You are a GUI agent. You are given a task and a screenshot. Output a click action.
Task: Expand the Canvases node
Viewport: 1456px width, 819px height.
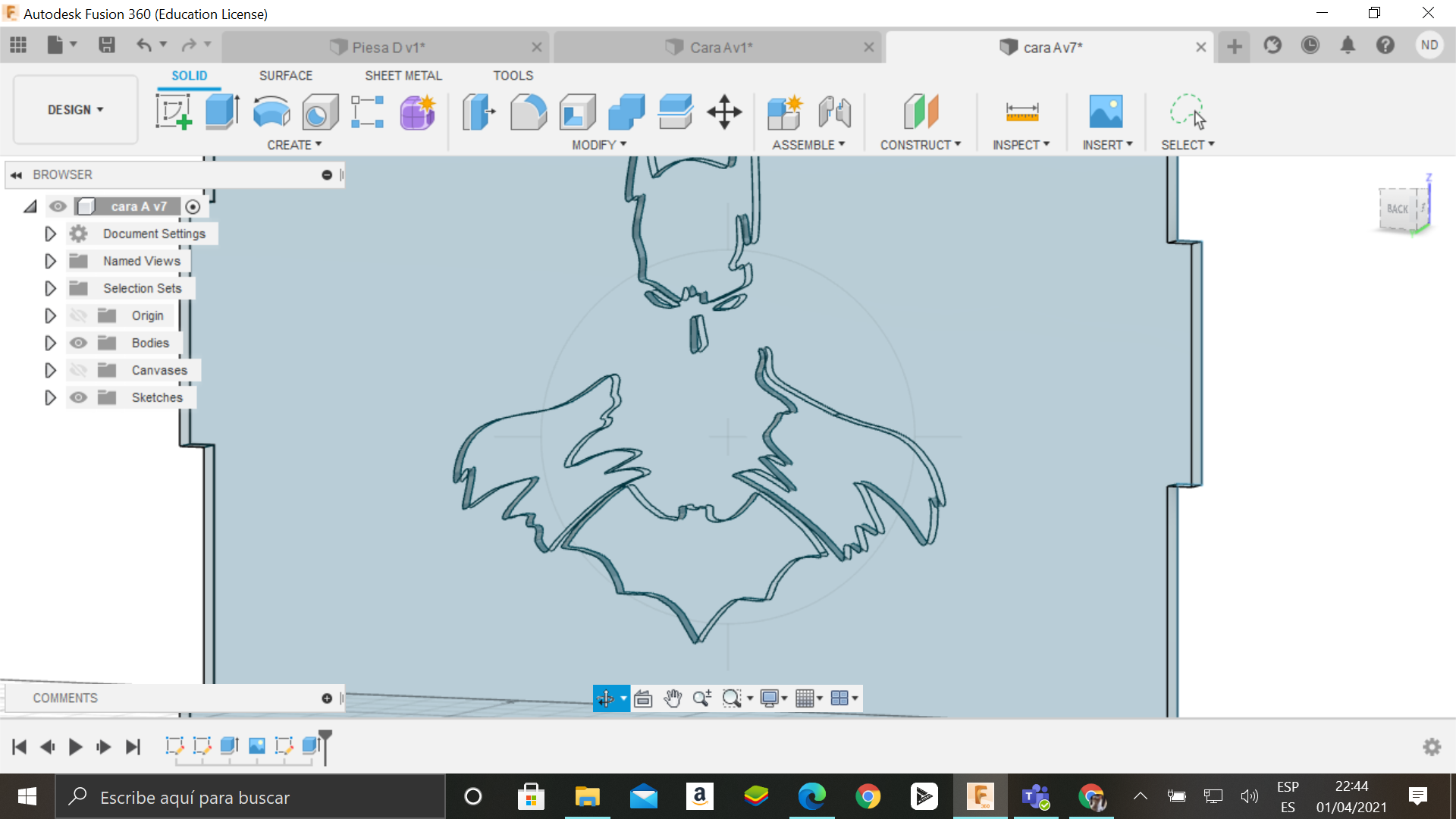click(x=50, y=370)
